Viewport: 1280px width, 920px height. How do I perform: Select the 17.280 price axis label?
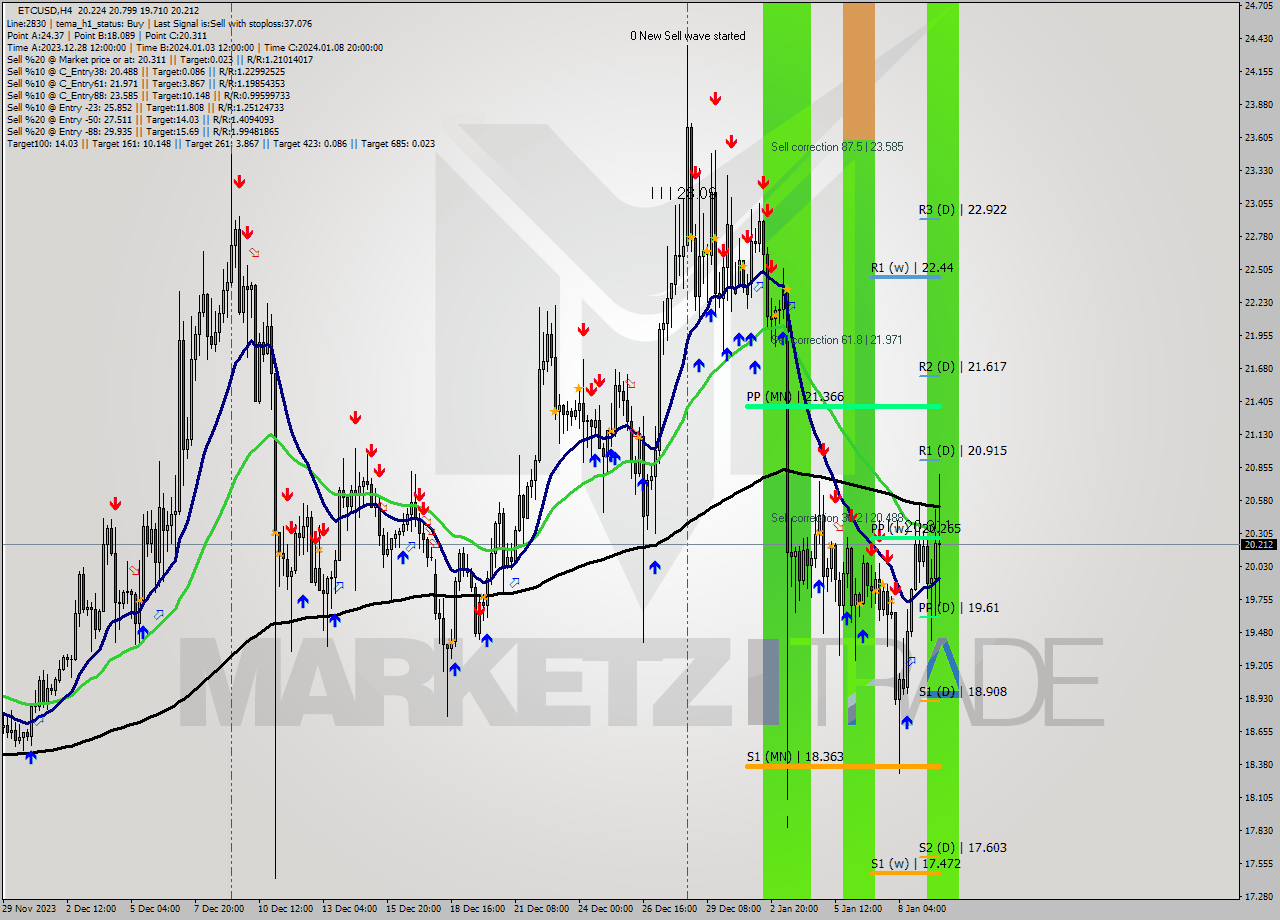pyautogui.click(x=1258, y=896)
